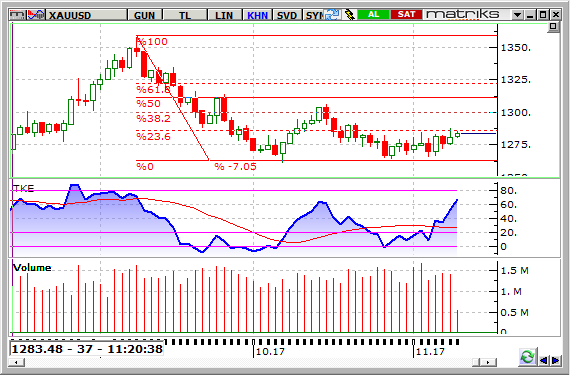Click the 1325. price axis label
Screen dimensions: 570x375
pyautogui.click(x=515, y=80)
